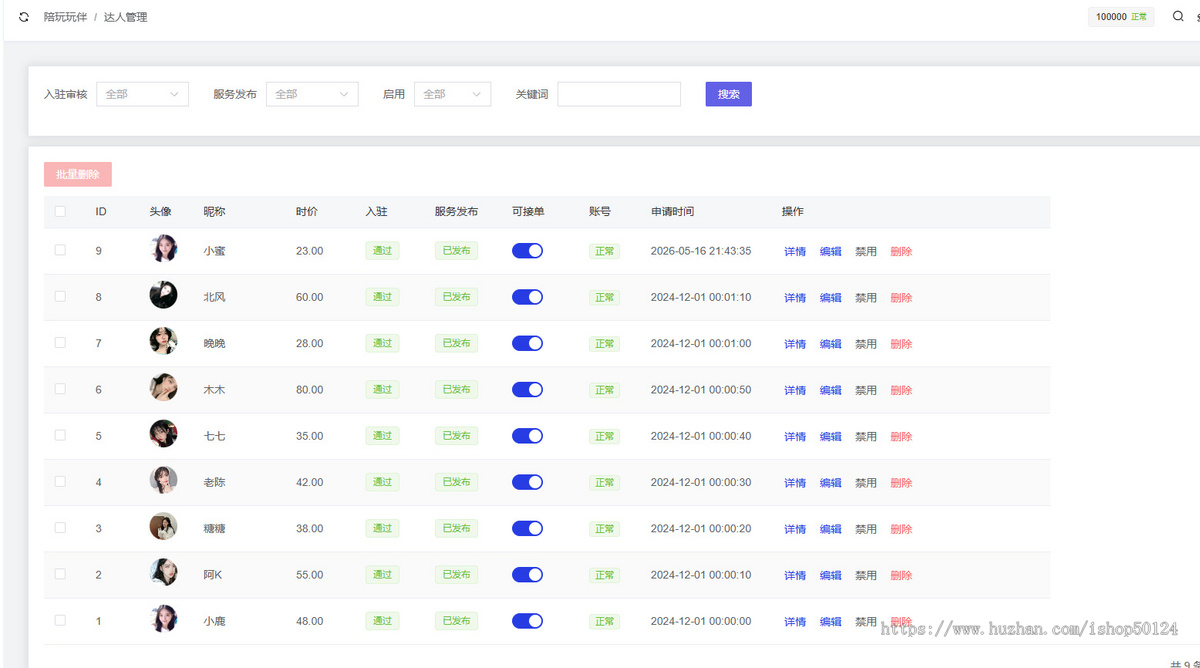
Task: Click the avatar thumbnail of 北风
Action: (x=163, y=295)
